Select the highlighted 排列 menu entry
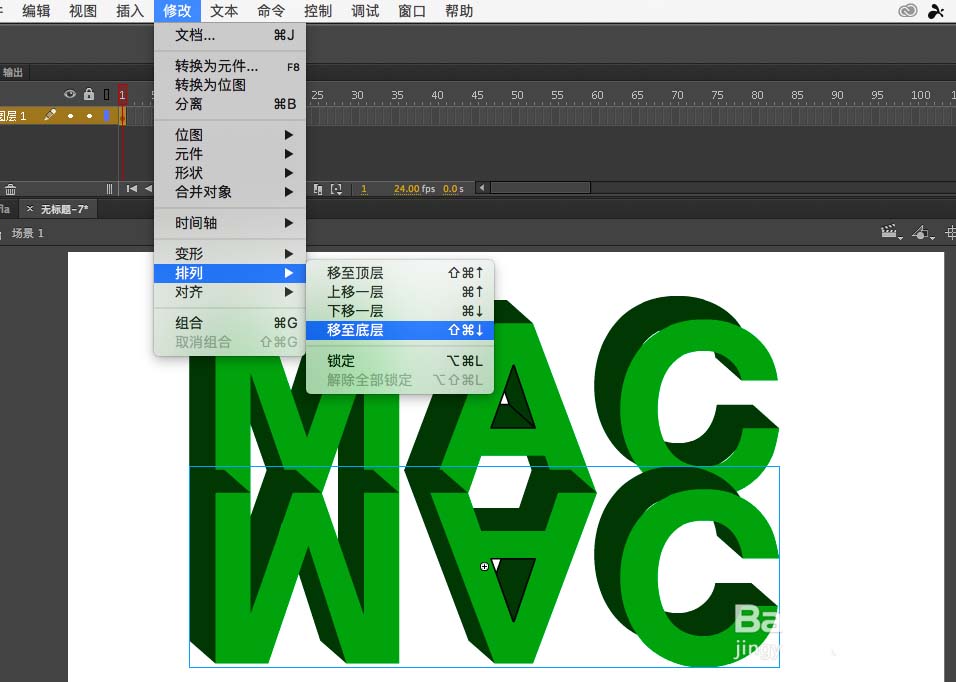Image resolution: width=956 pixels, height=682 pixels. tap(229, 272)
